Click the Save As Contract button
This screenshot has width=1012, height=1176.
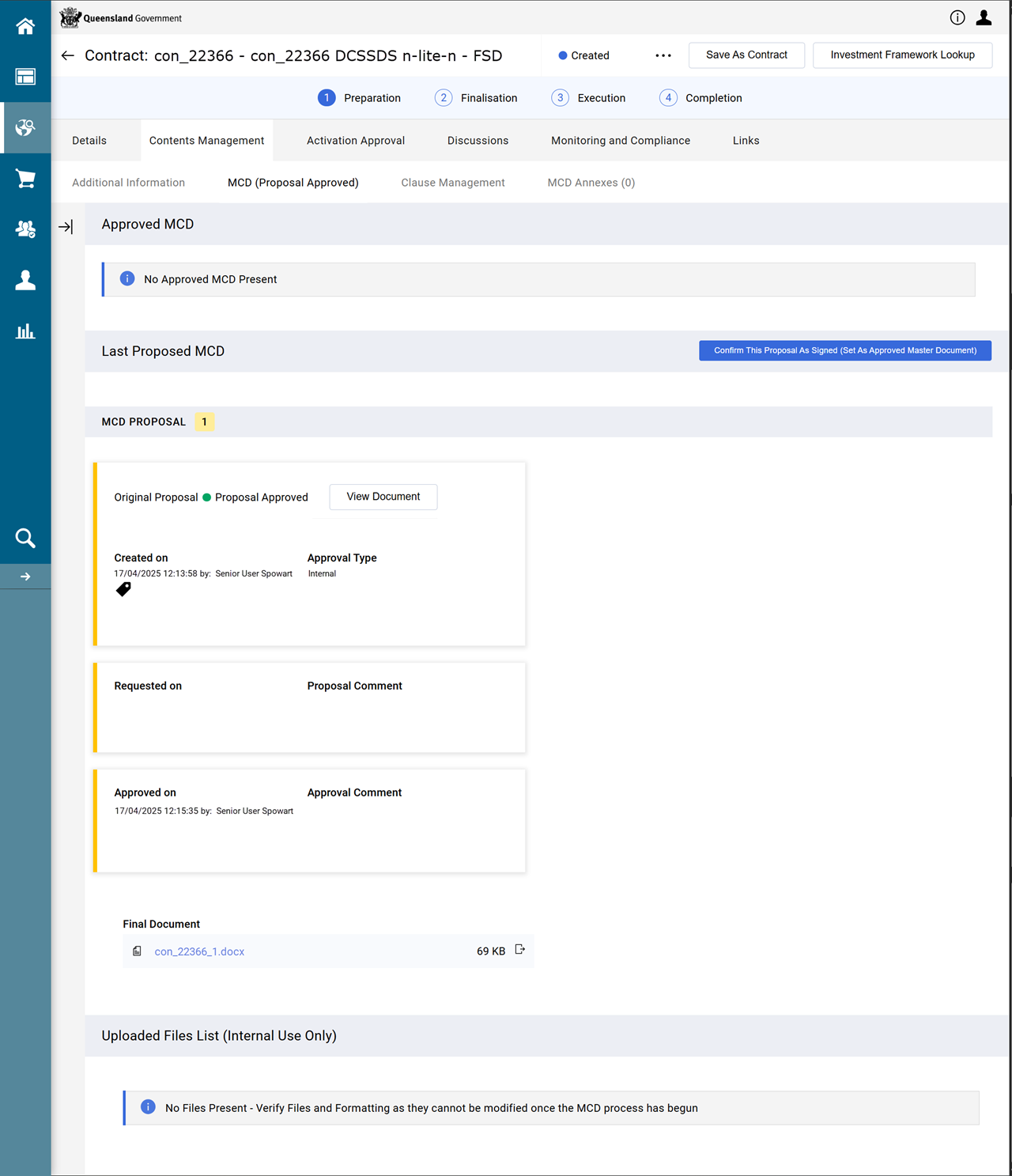point(746,55)
